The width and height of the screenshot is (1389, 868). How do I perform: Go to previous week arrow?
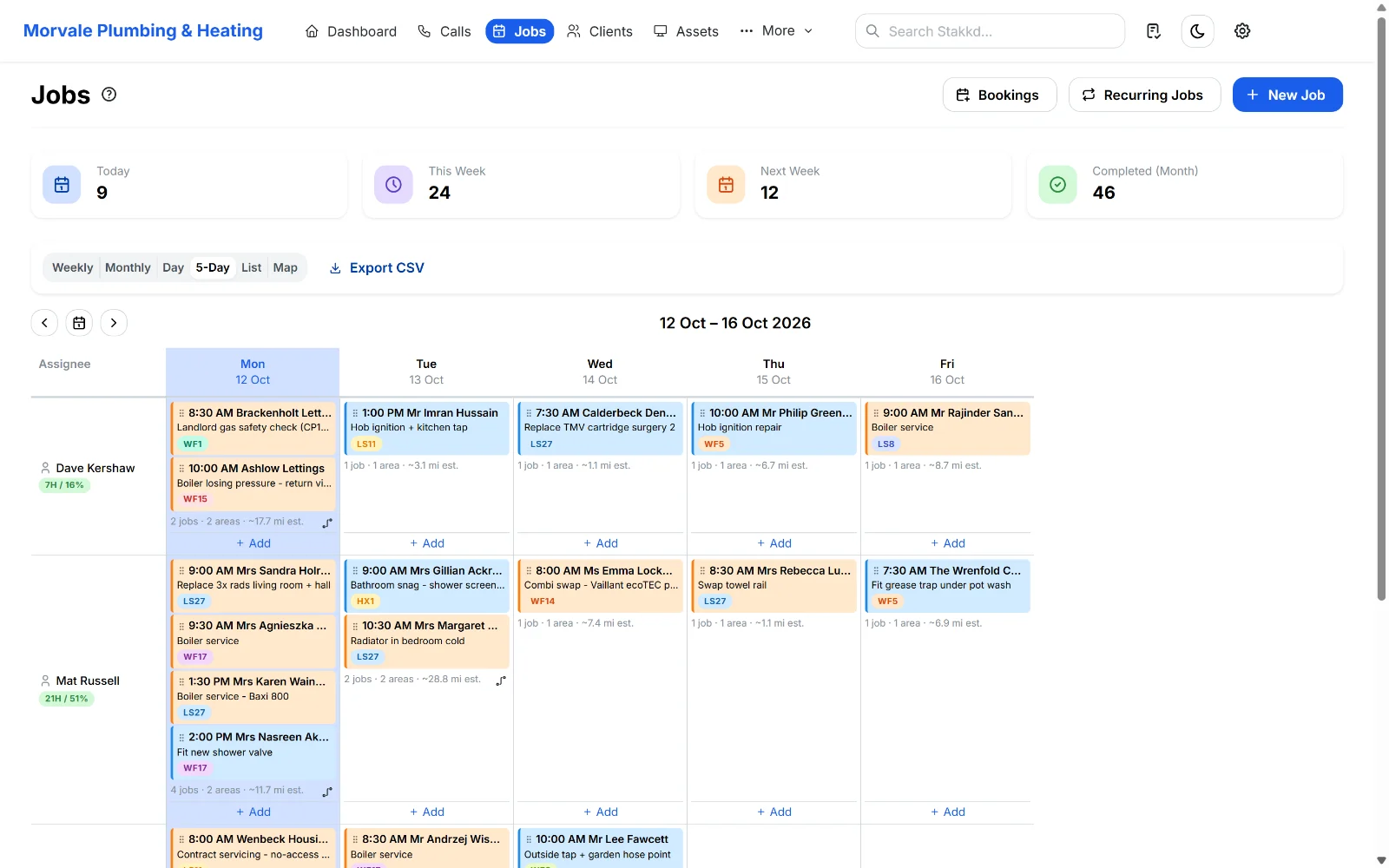click(x=44, y=323)
